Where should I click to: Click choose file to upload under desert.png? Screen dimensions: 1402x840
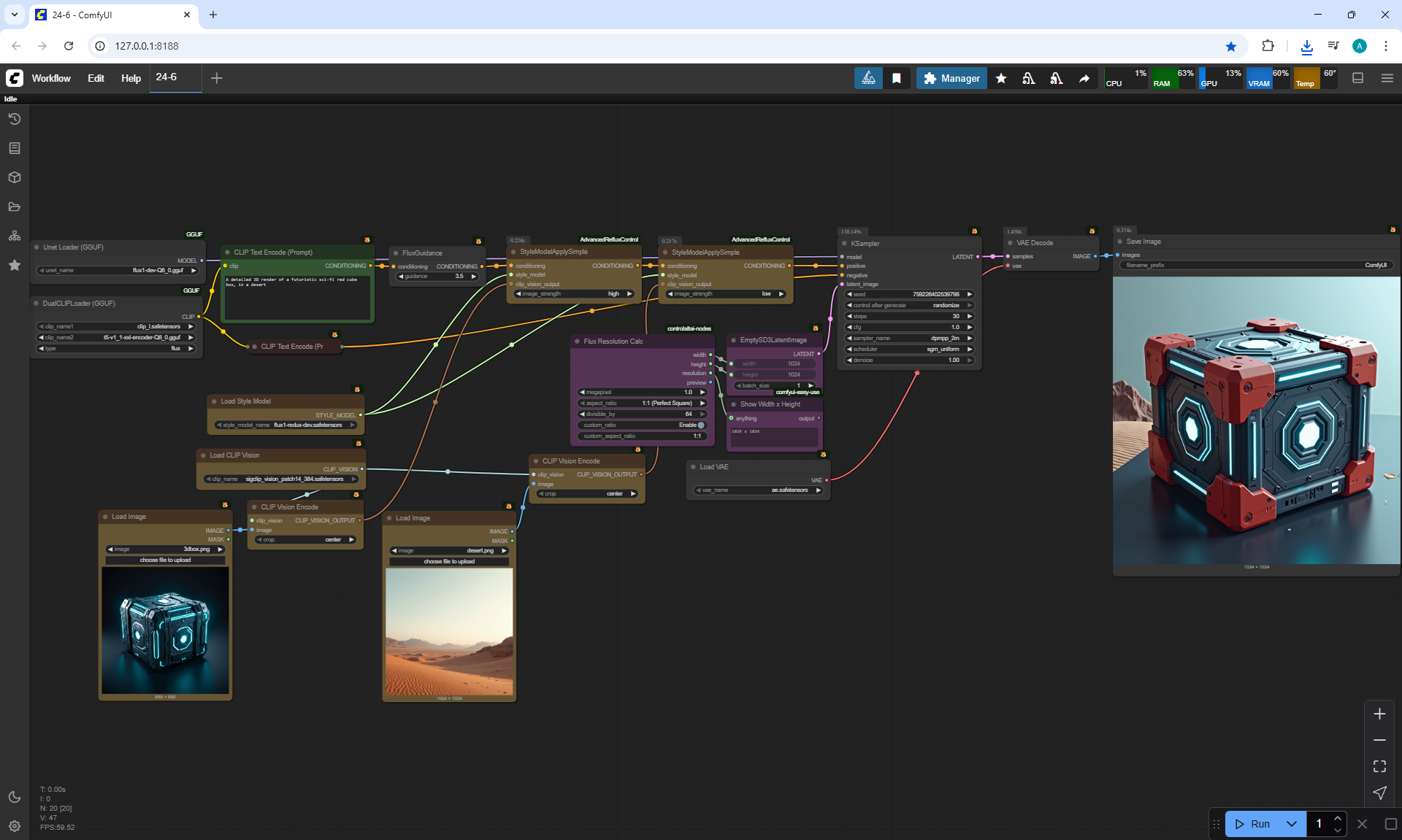(449, 561)
